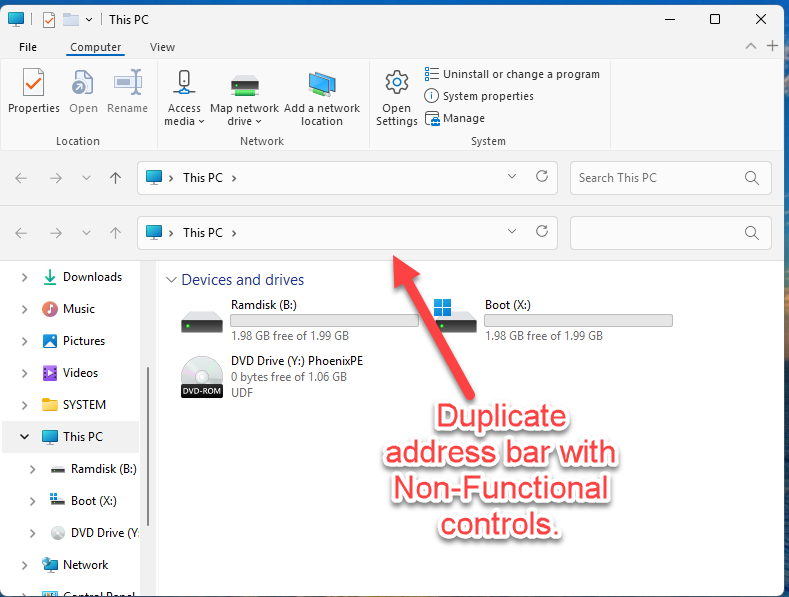Click the New folder icon in the title bar
Image resolution: width=789 pixels, height=597 pixels.
click(x=70, y=20)
